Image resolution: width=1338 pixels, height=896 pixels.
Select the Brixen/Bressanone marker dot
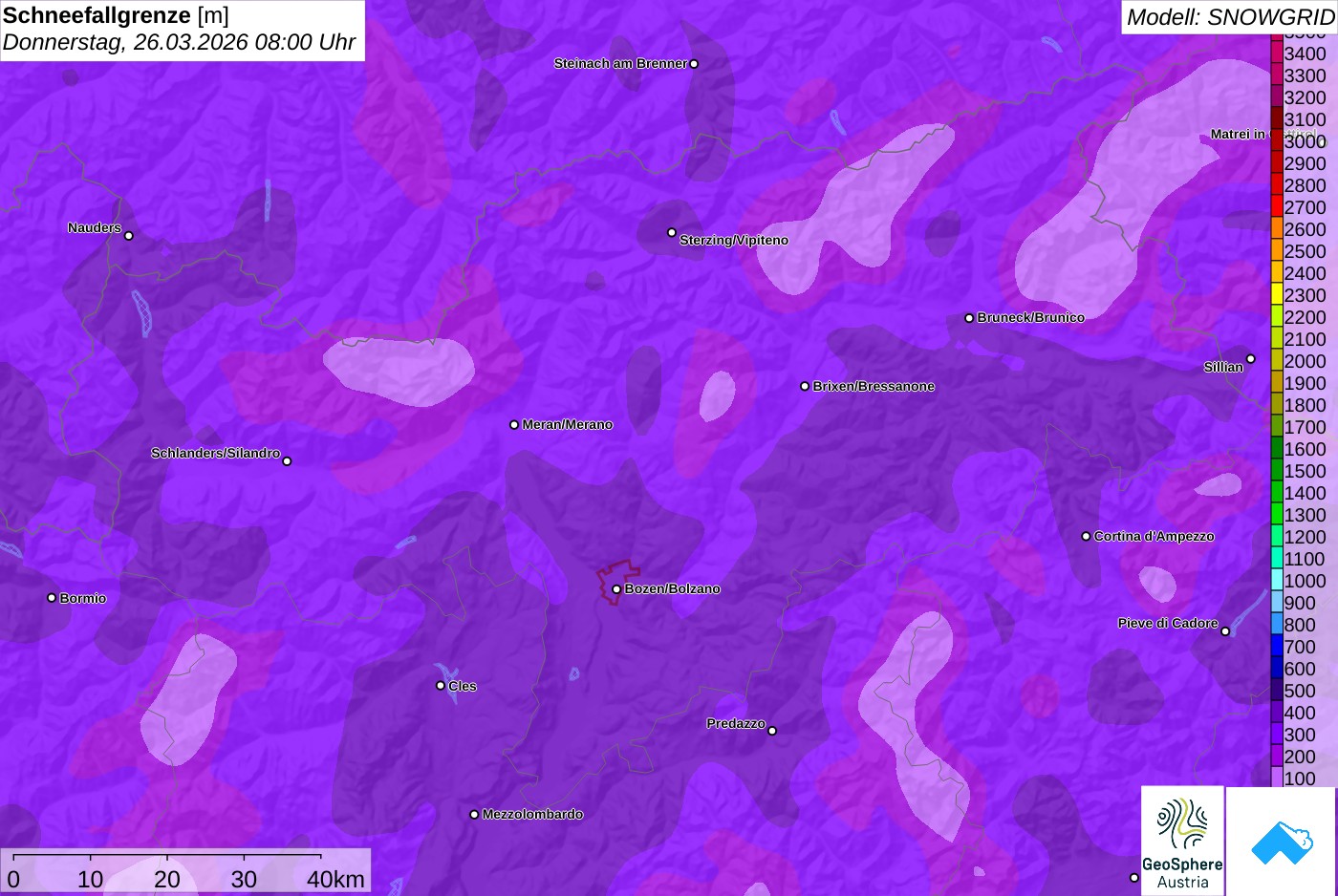coord(805,387)
